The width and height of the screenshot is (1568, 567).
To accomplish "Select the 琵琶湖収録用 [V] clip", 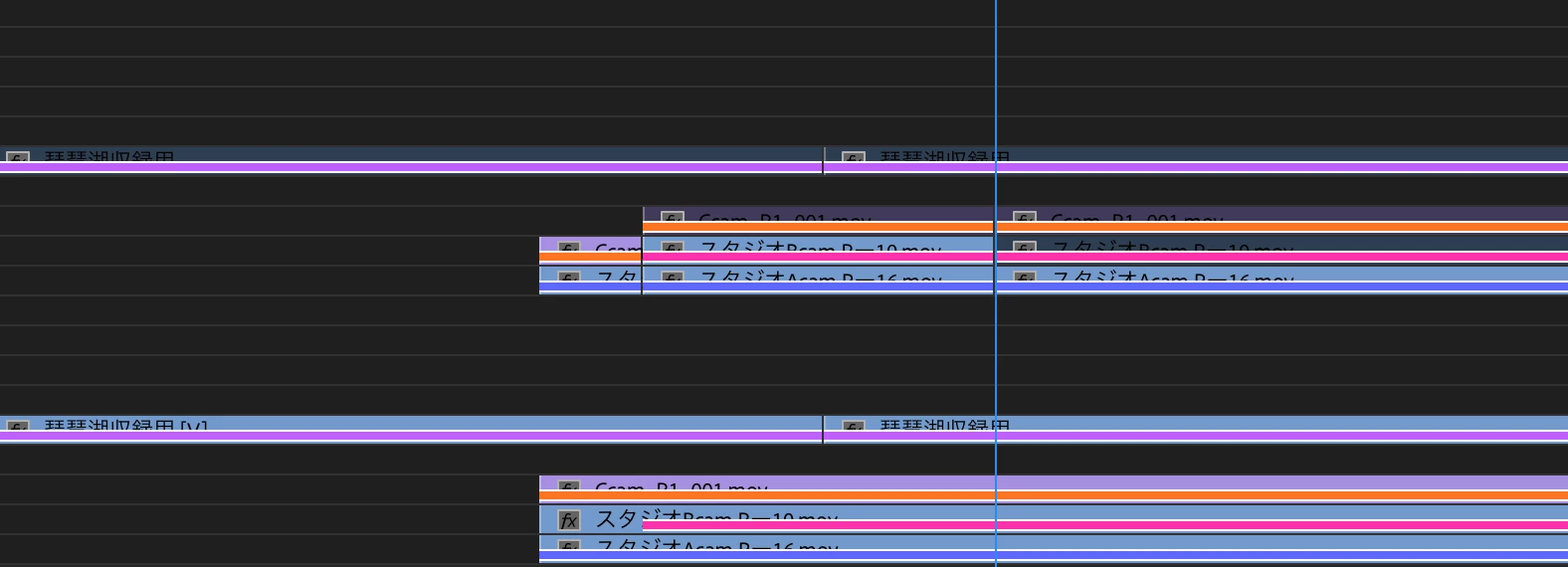I will (x=411, y=429).
